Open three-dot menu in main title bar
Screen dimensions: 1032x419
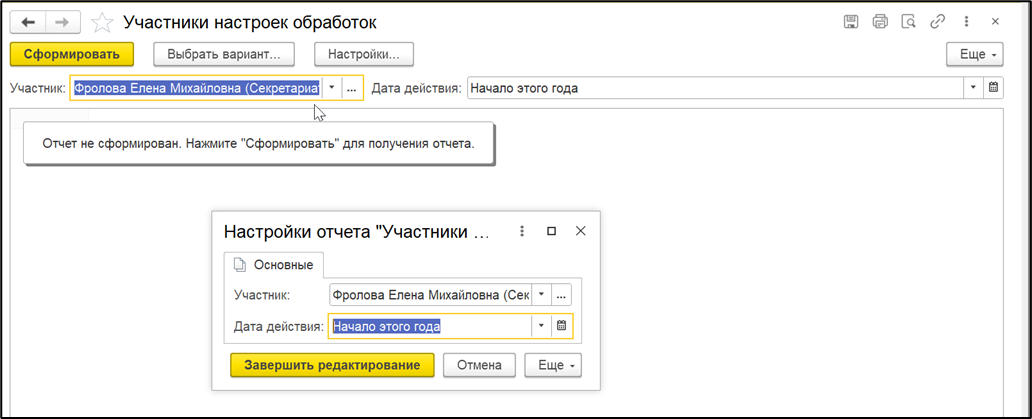(x=966, y=22)
